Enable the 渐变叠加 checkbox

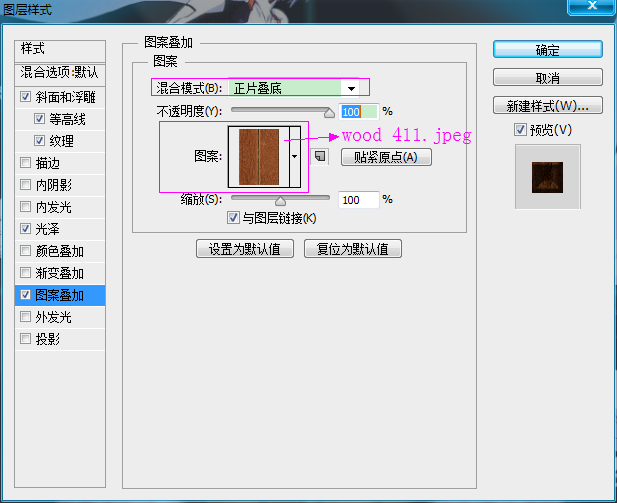click(x=26, y=273)
